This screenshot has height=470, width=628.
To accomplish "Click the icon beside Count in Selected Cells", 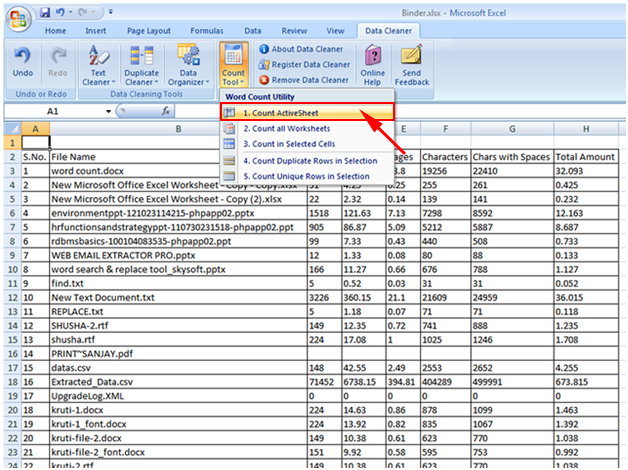I will click(x=229, y=144).
